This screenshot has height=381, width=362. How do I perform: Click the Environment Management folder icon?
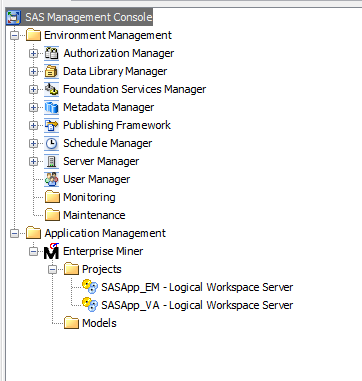pyautogui.click(x=33, y=35)
